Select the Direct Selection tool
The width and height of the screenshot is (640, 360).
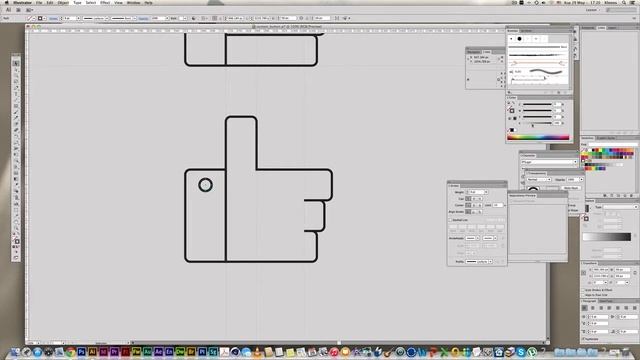pos(16,70)
